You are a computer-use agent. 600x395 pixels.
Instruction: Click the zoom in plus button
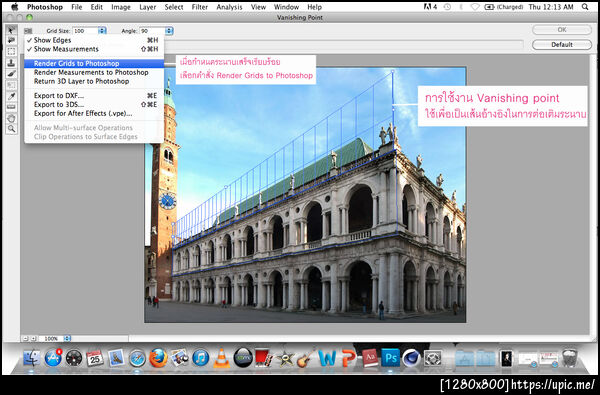click(x=33, y=338)
